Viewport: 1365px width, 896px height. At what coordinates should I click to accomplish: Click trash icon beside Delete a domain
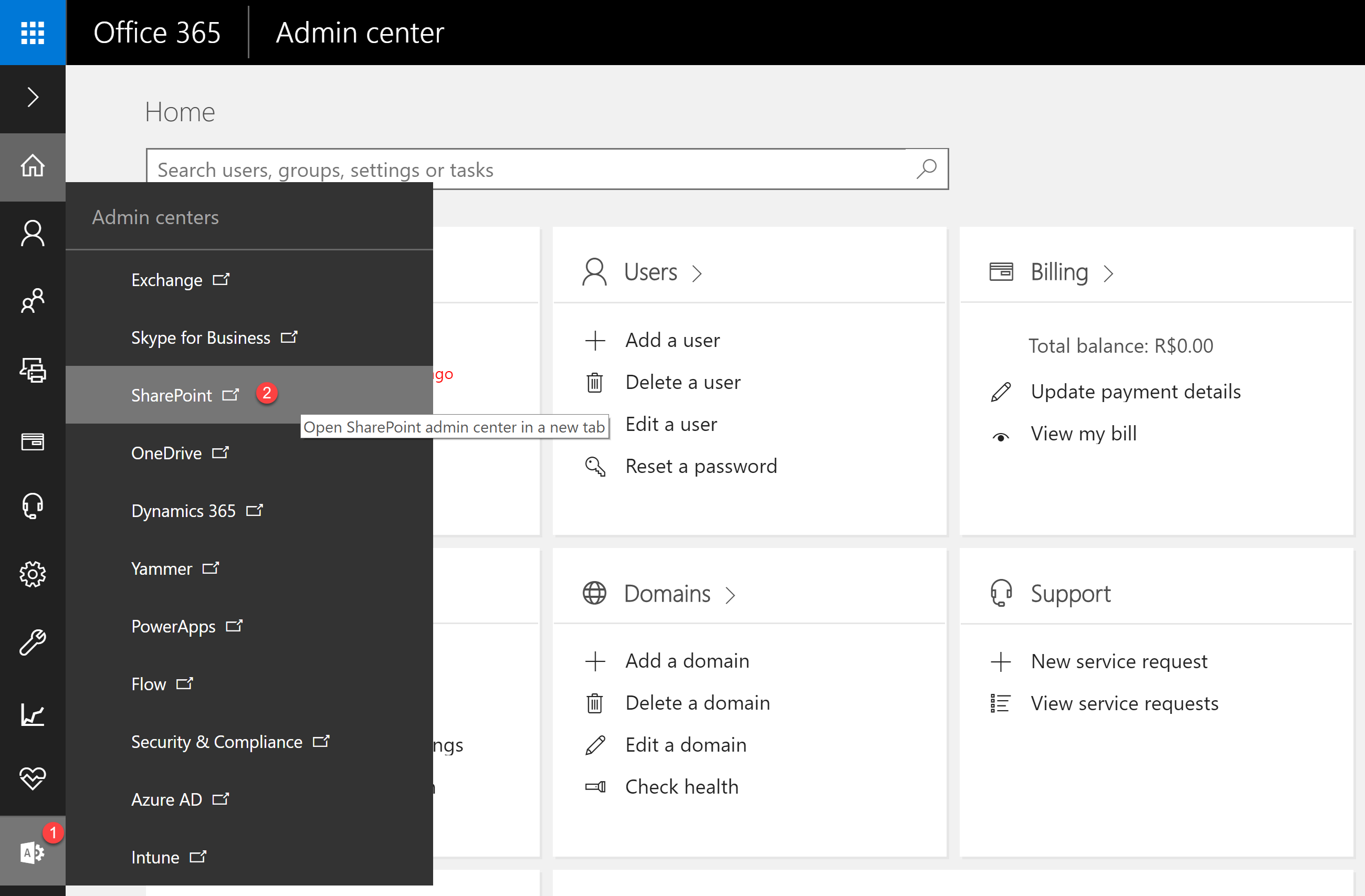pyautogui.click(x=595, y=703)
